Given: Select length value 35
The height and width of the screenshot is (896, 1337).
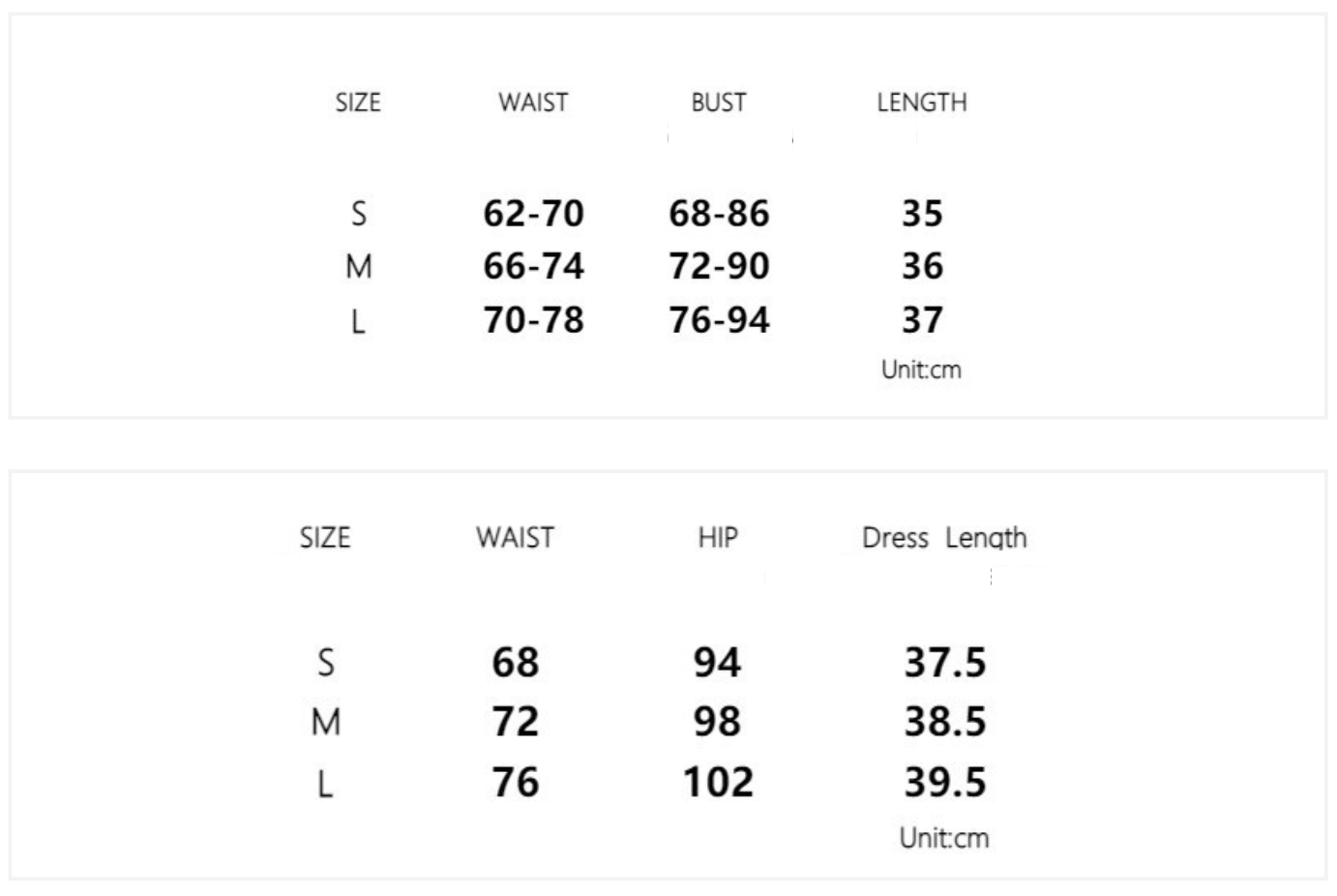Looking at the screenshot, I should tap(922, 213).
